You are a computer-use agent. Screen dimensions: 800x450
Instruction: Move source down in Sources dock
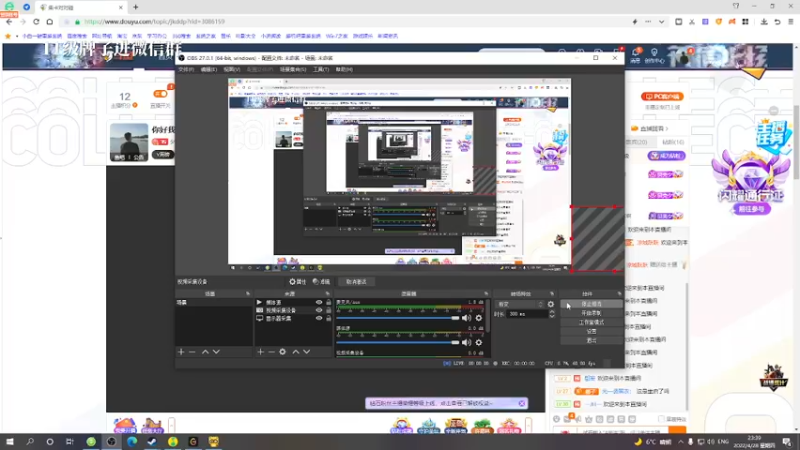[307, 352]
